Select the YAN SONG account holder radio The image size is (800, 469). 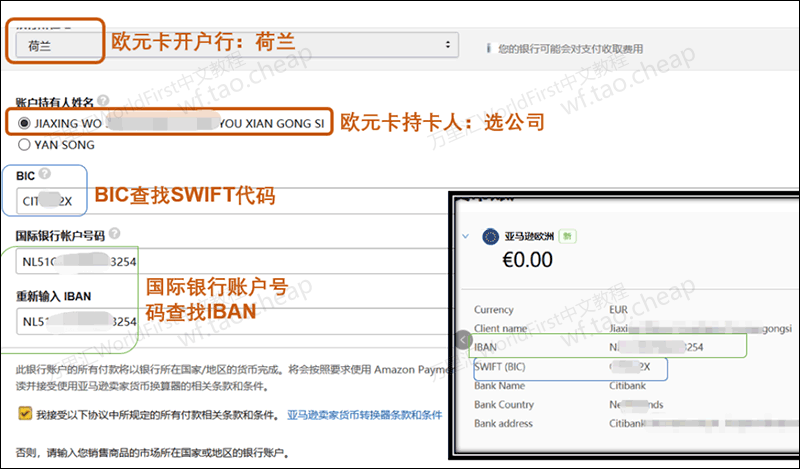coord(24,145)
